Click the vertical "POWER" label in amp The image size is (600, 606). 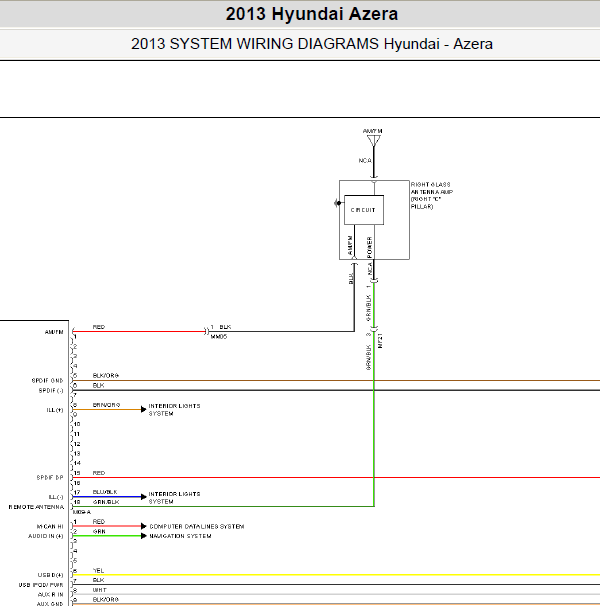tap(370, 247)
